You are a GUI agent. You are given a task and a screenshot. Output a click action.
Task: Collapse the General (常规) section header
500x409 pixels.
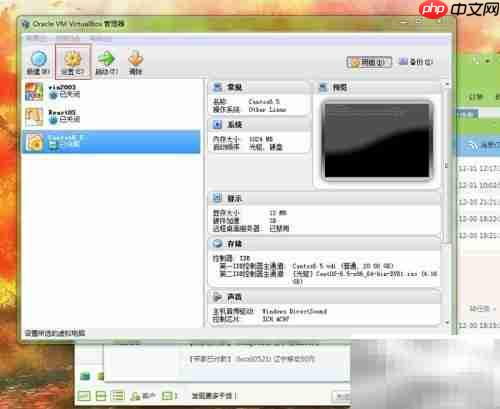click(259, 87)
